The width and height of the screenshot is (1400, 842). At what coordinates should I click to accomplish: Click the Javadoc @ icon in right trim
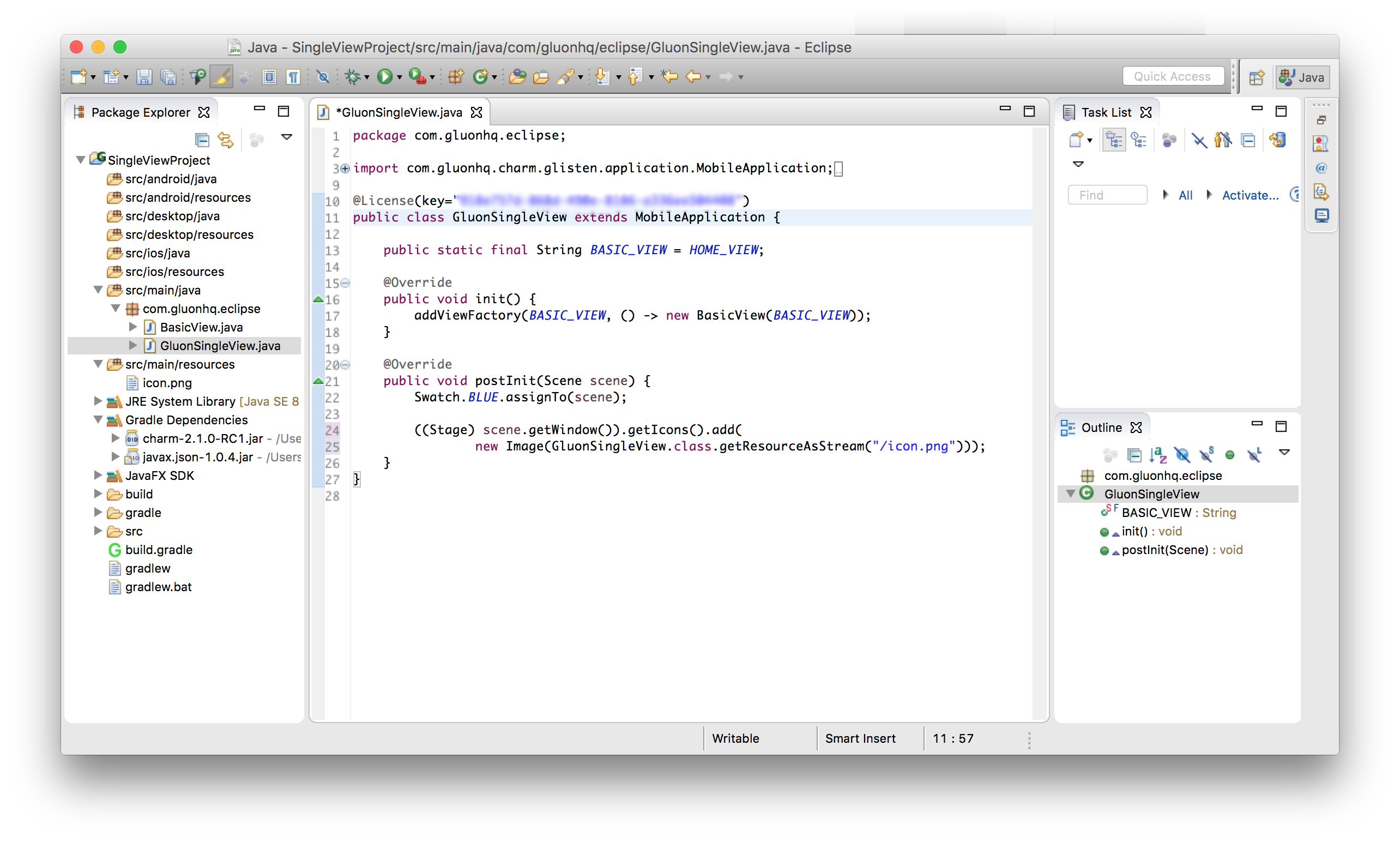point(1320,168)
